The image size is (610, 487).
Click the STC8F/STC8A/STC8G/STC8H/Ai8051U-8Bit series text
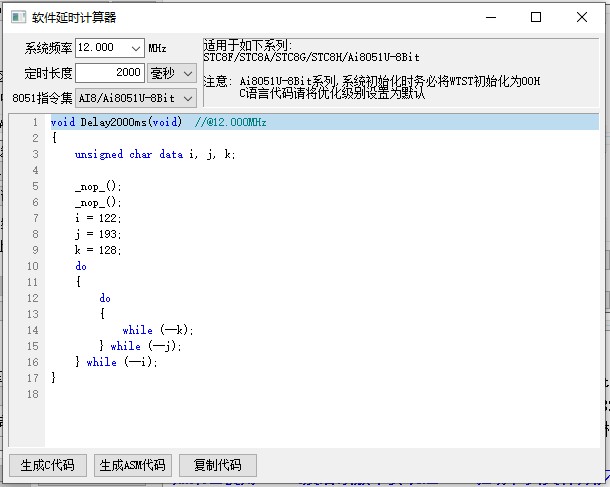[x=311, y=58]
